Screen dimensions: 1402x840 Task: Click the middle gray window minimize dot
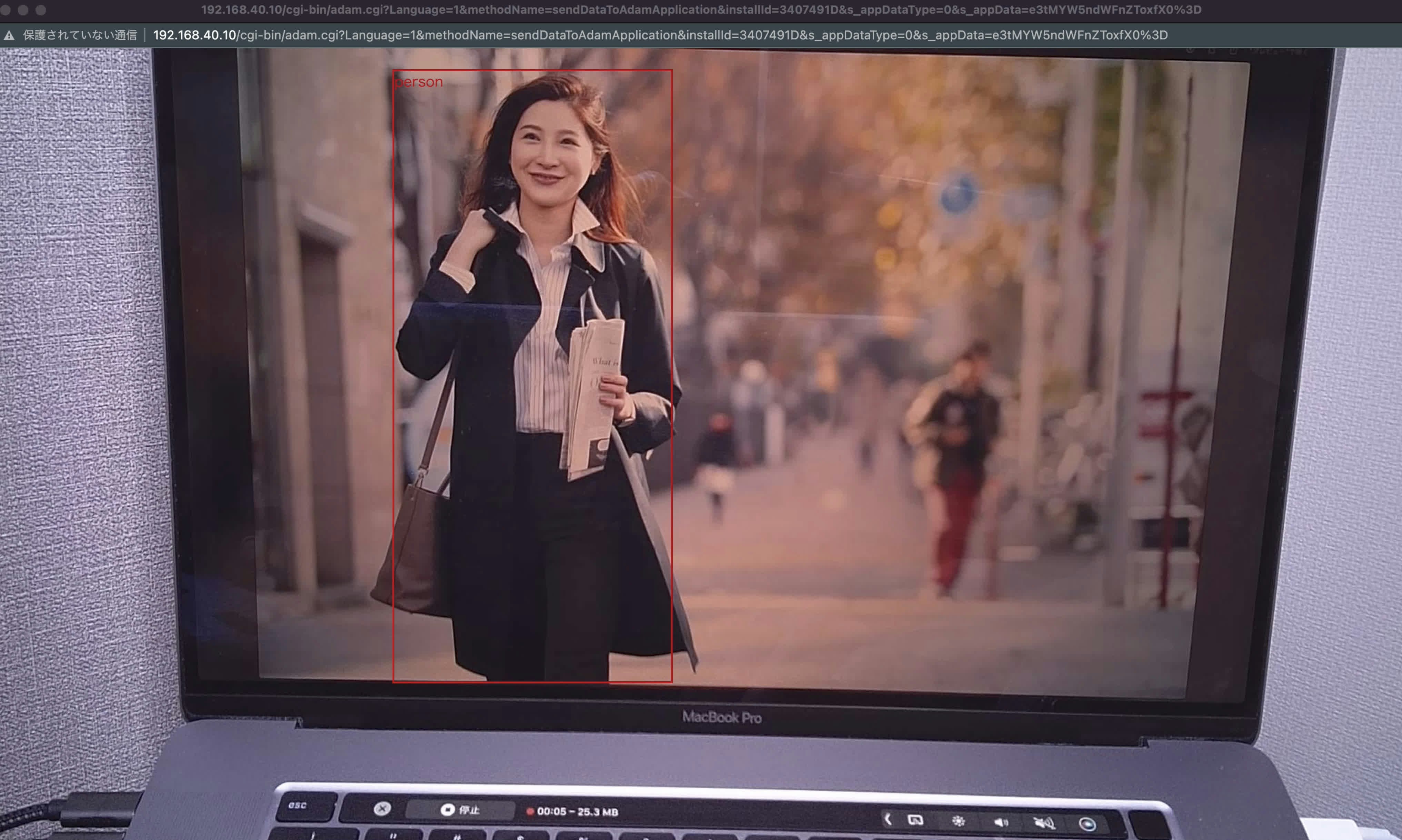point(23,10)
